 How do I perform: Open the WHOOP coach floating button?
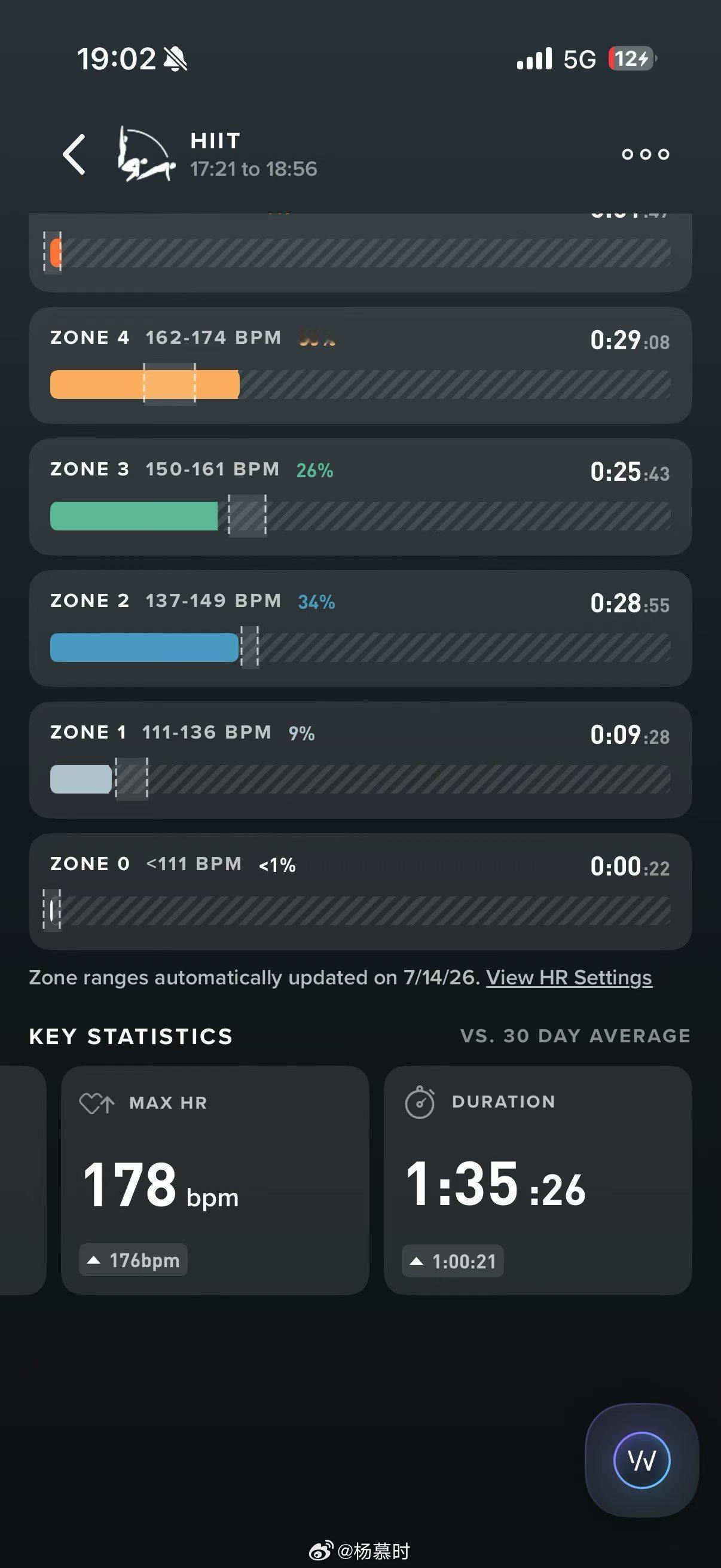point(642,1460)
